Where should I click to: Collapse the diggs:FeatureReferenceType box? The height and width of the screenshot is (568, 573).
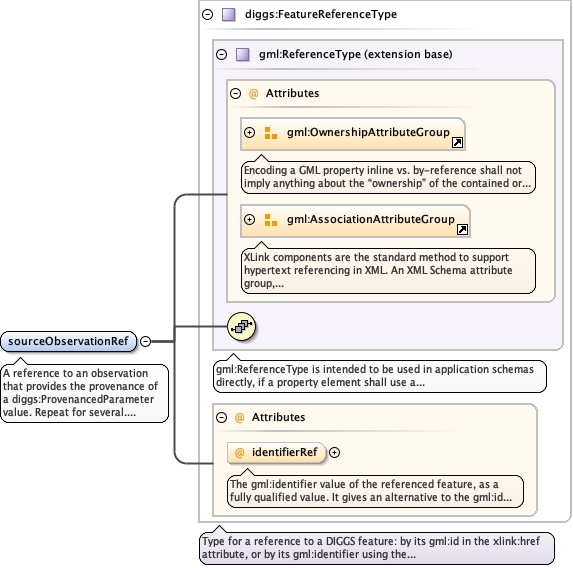tap(208, 15)
